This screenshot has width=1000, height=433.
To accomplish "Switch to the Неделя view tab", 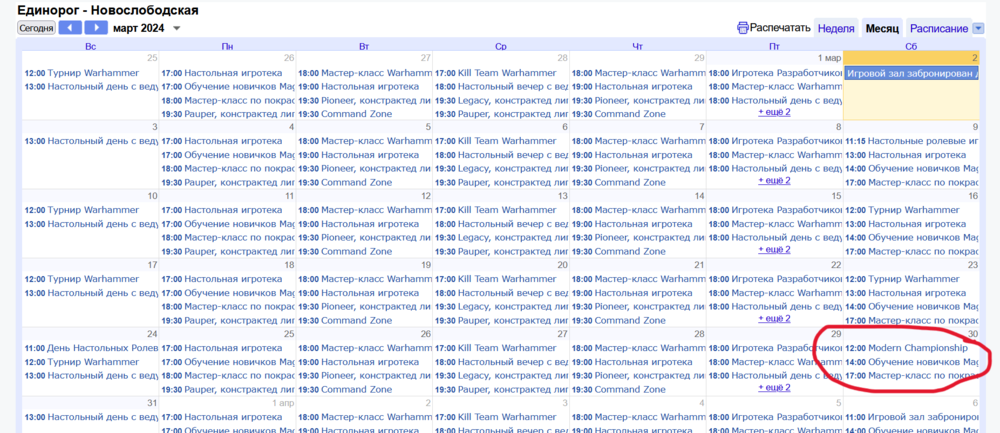I will pyautogui.click(x=835, y=28).
